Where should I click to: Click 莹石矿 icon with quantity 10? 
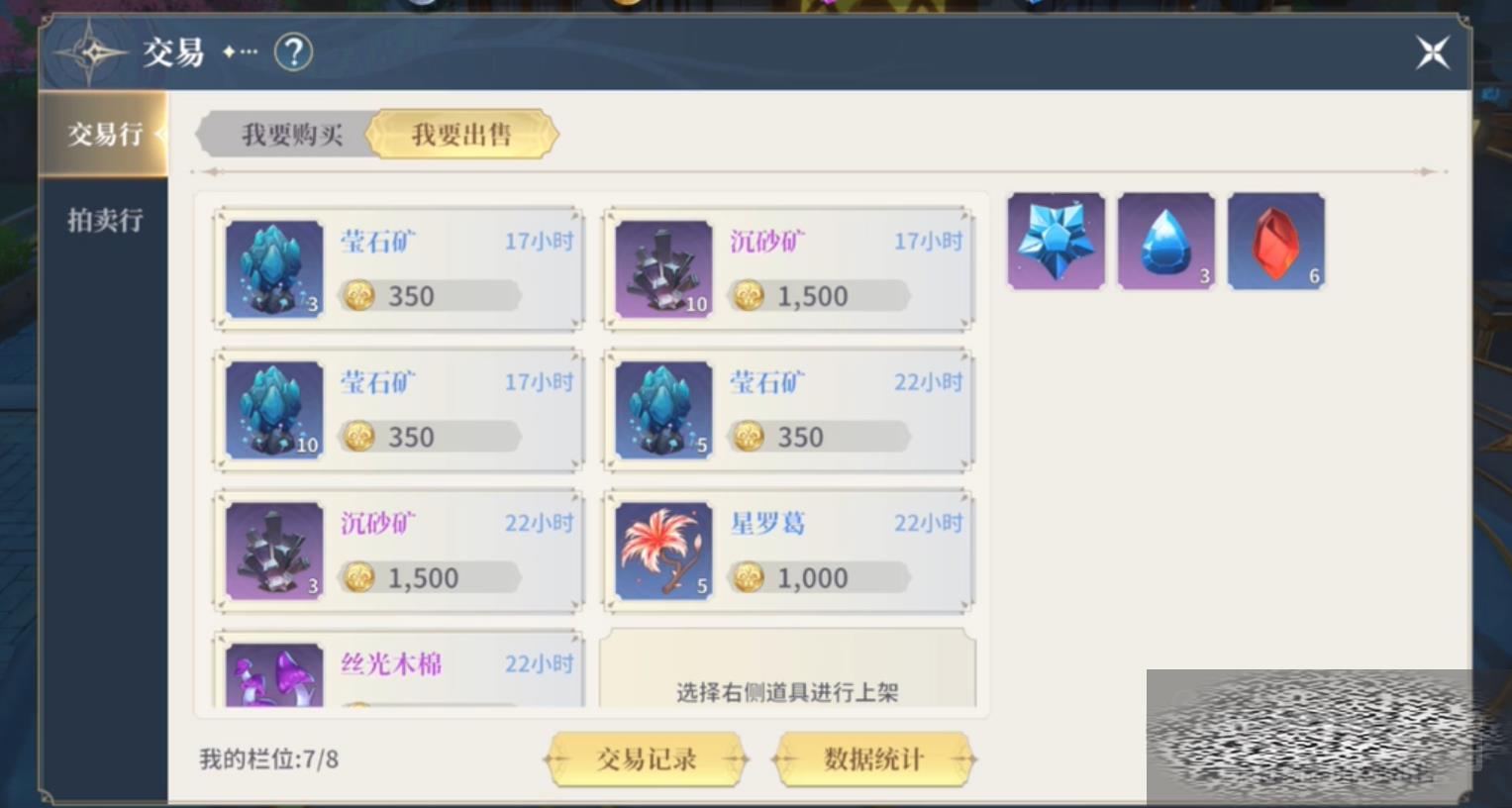274,410
